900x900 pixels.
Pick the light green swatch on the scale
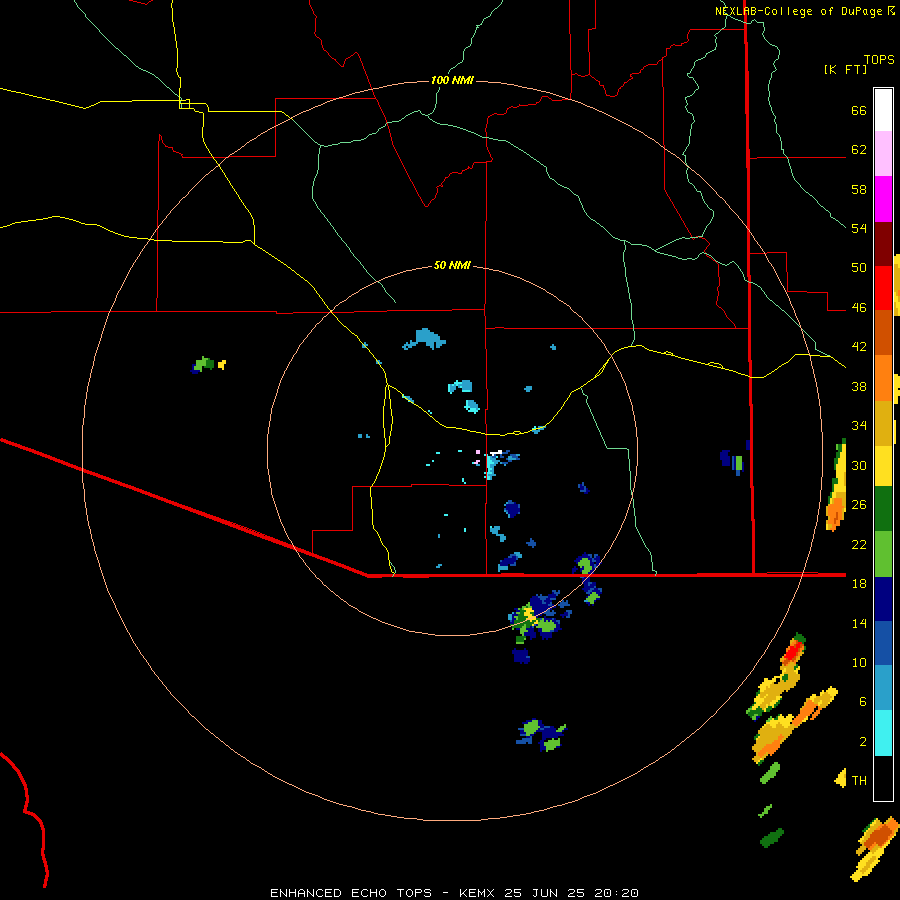[883, 554]
